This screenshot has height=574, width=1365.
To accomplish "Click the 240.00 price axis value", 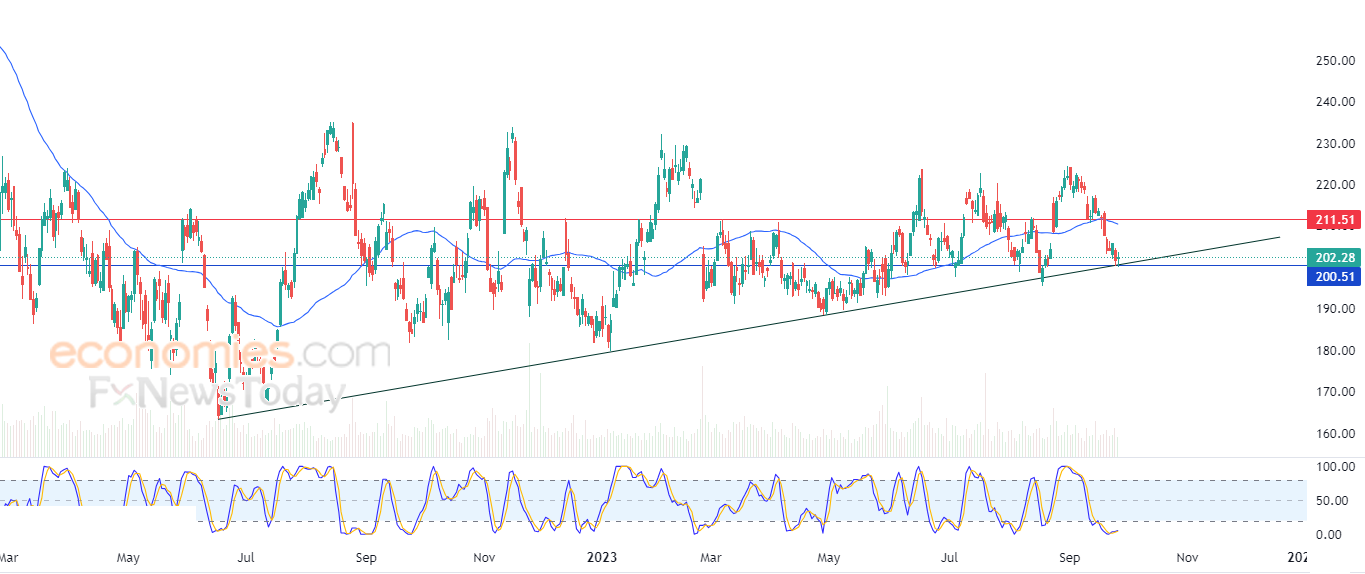I will pos(1336,102).
